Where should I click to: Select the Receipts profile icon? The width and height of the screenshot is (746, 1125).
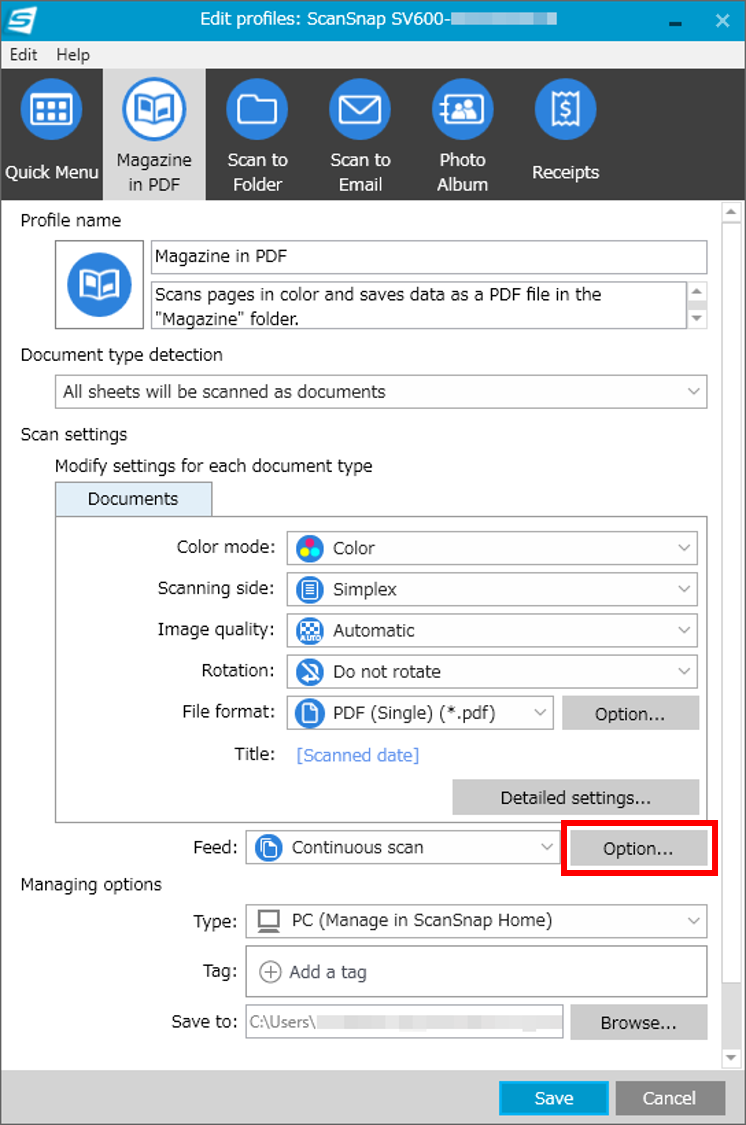565,110
